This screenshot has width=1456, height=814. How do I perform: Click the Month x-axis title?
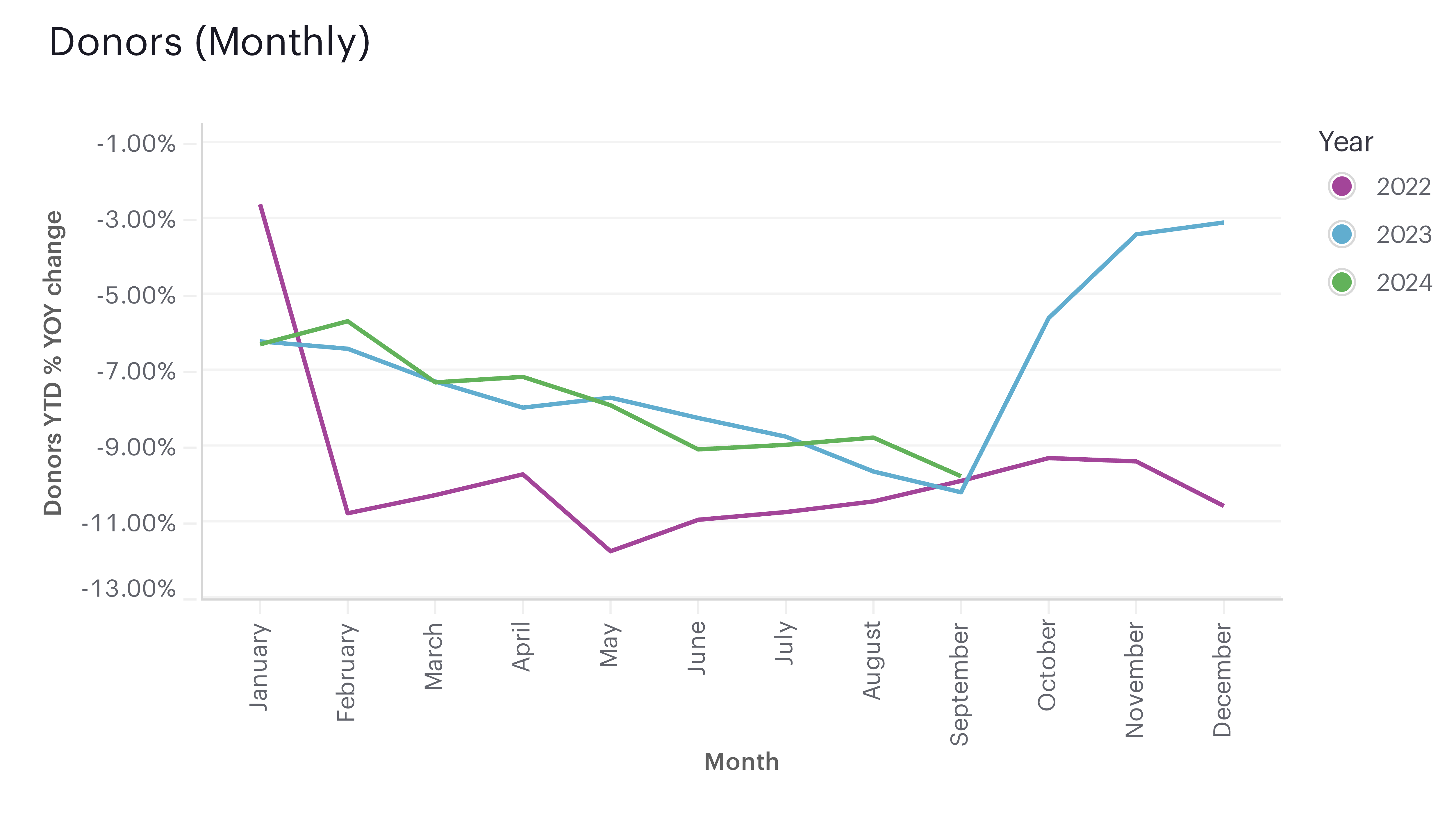[741, 762]
